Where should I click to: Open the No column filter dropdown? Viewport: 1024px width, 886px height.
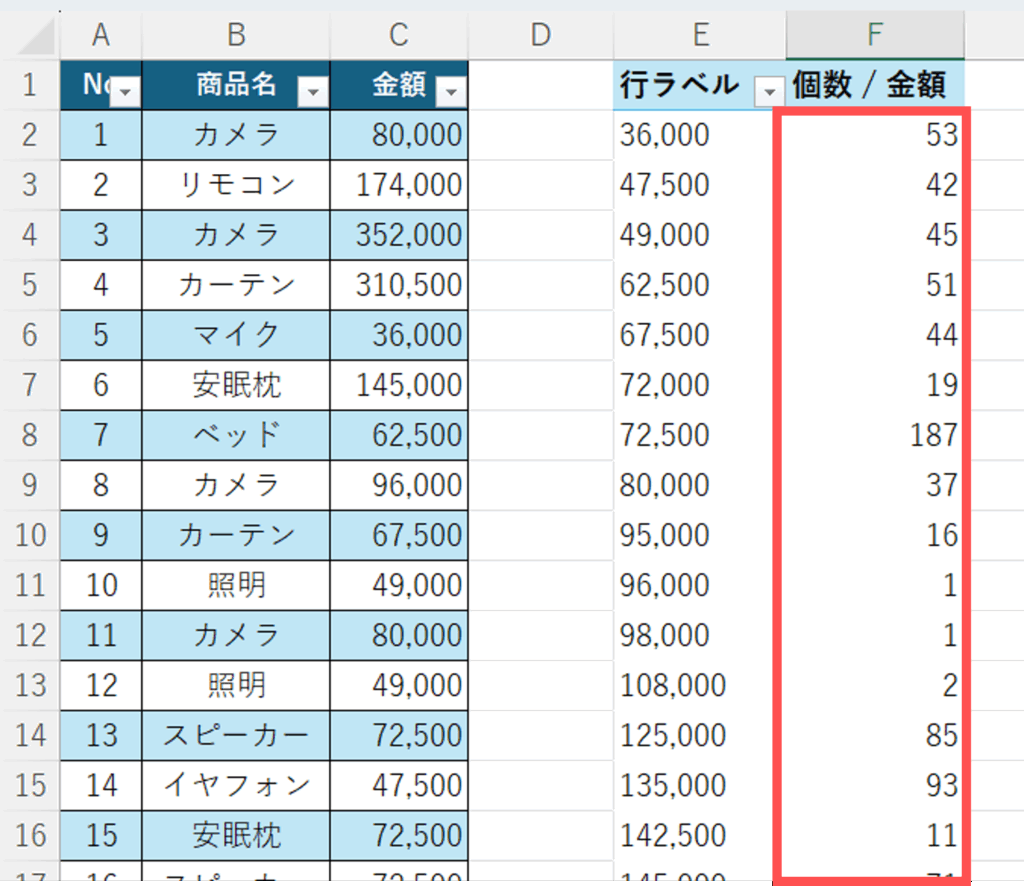(126, 93)
